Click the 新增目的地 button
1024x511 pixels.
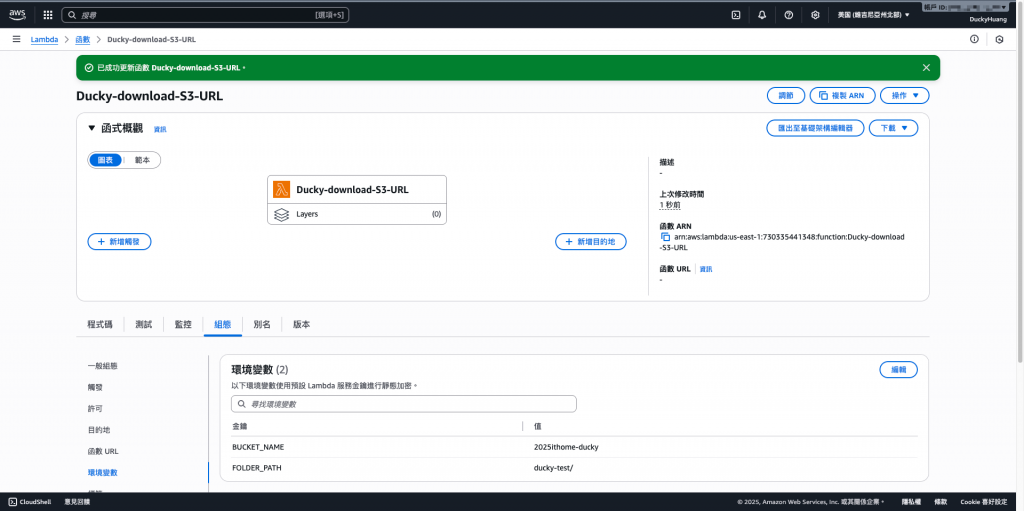pos(590,242)
